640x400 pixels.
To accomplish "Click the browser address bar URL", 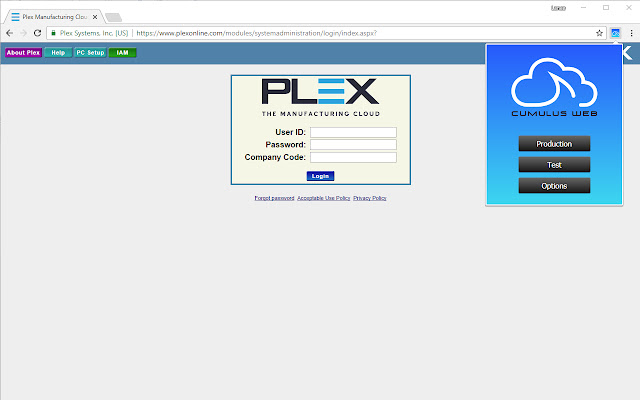I will click(256, 33).
